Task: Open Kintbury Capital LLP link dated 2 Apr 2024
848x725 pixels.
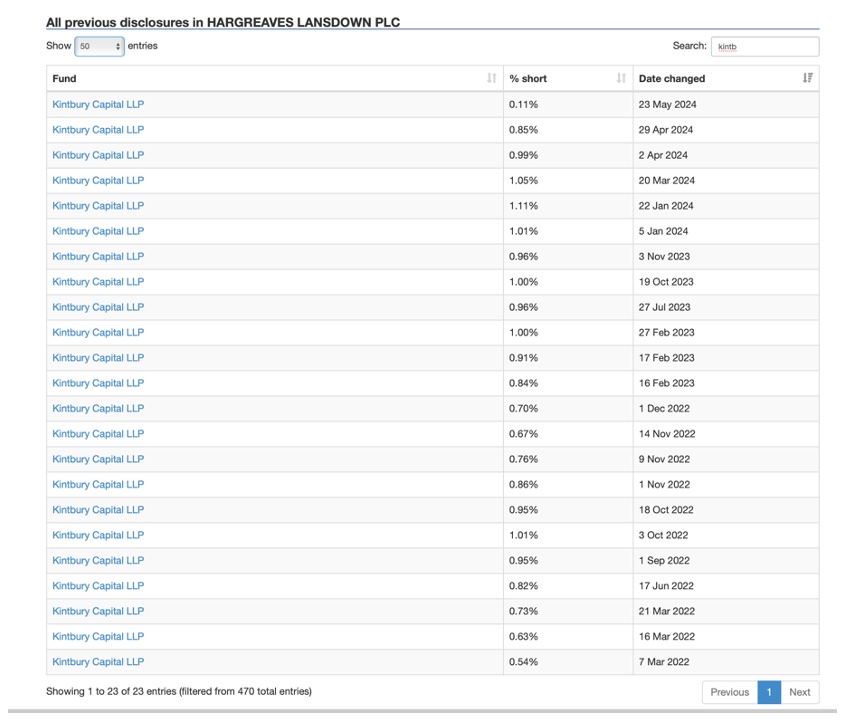Action: point(98,155)
